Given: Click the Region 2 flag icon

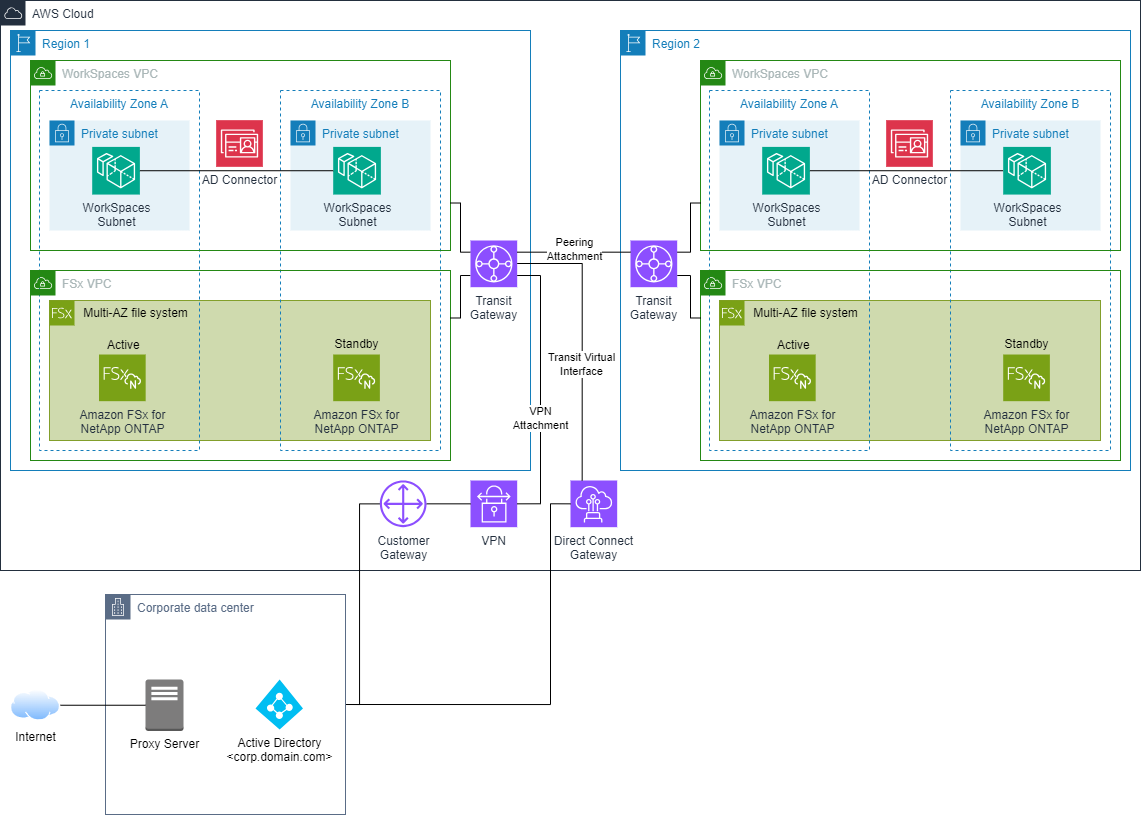Looking at the screenshot, I should (x=633, y=43).
